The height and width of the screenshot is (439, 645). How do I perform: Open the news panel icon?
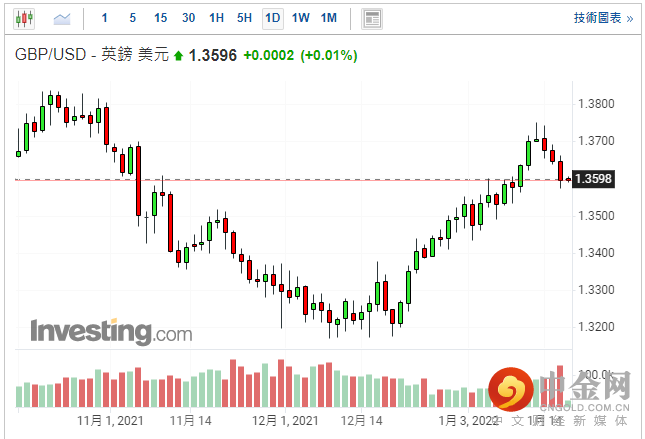tap(371, 18)
